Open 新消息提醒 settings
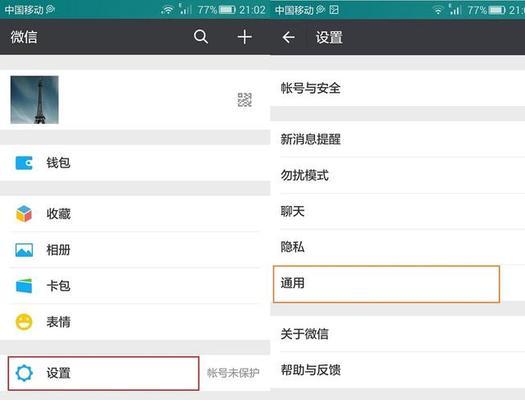 [x=397, y=139]
